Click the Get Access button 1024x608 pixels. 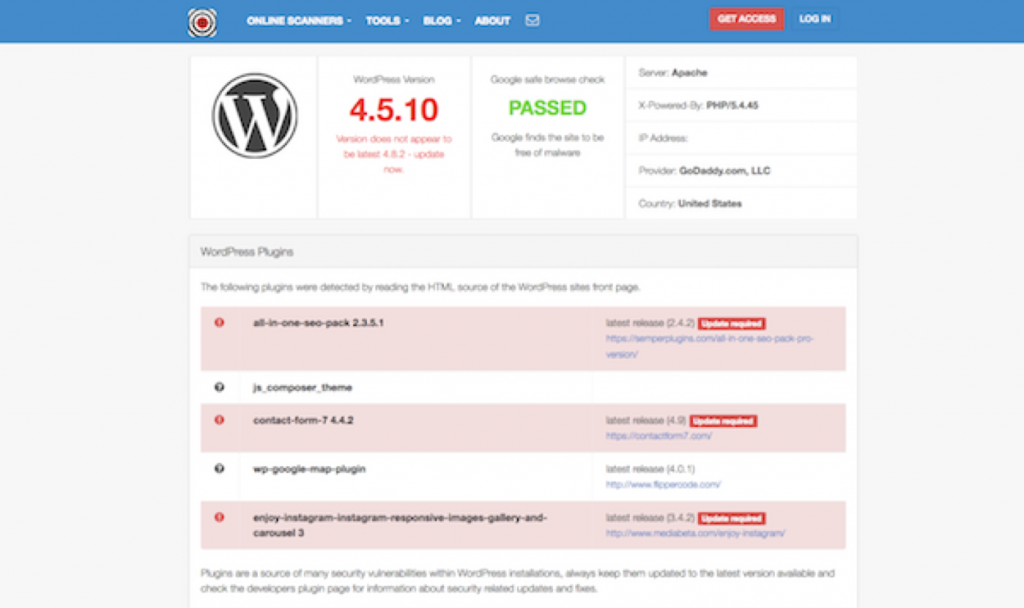(x=746, y=19)
